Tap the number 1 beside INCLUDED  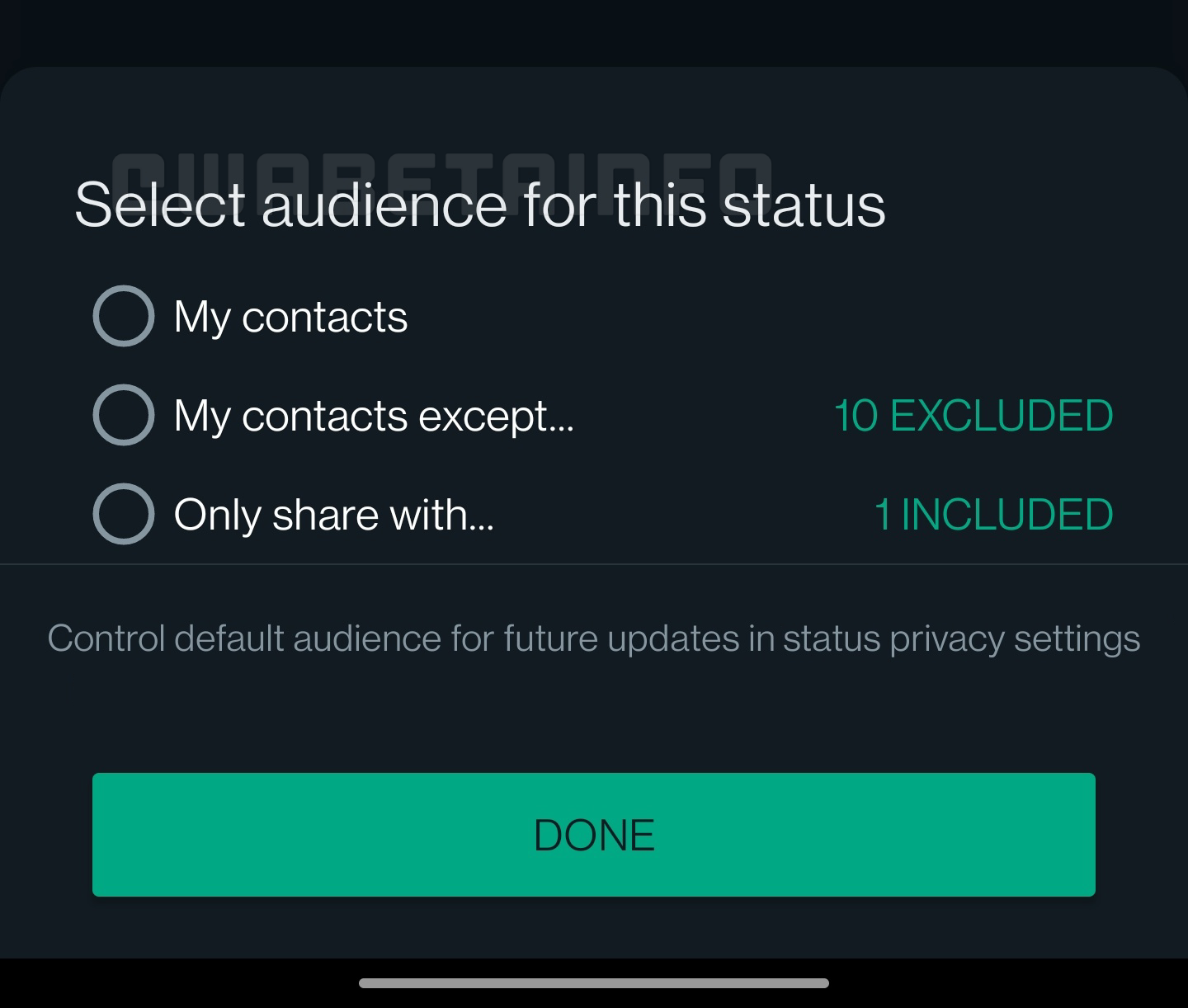pyautogui.click(x=882, y=515)
